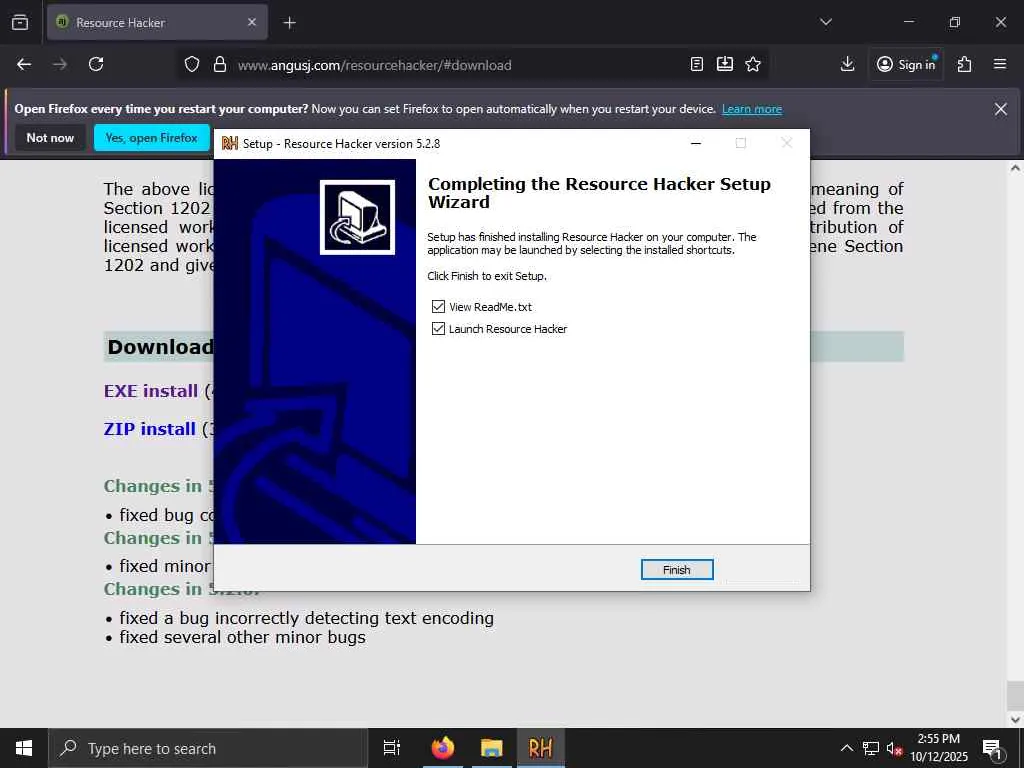This screenshot has height=768, width=1024.
Task: Click the Setup wizard computer image
Action: (x=357, y=217)
